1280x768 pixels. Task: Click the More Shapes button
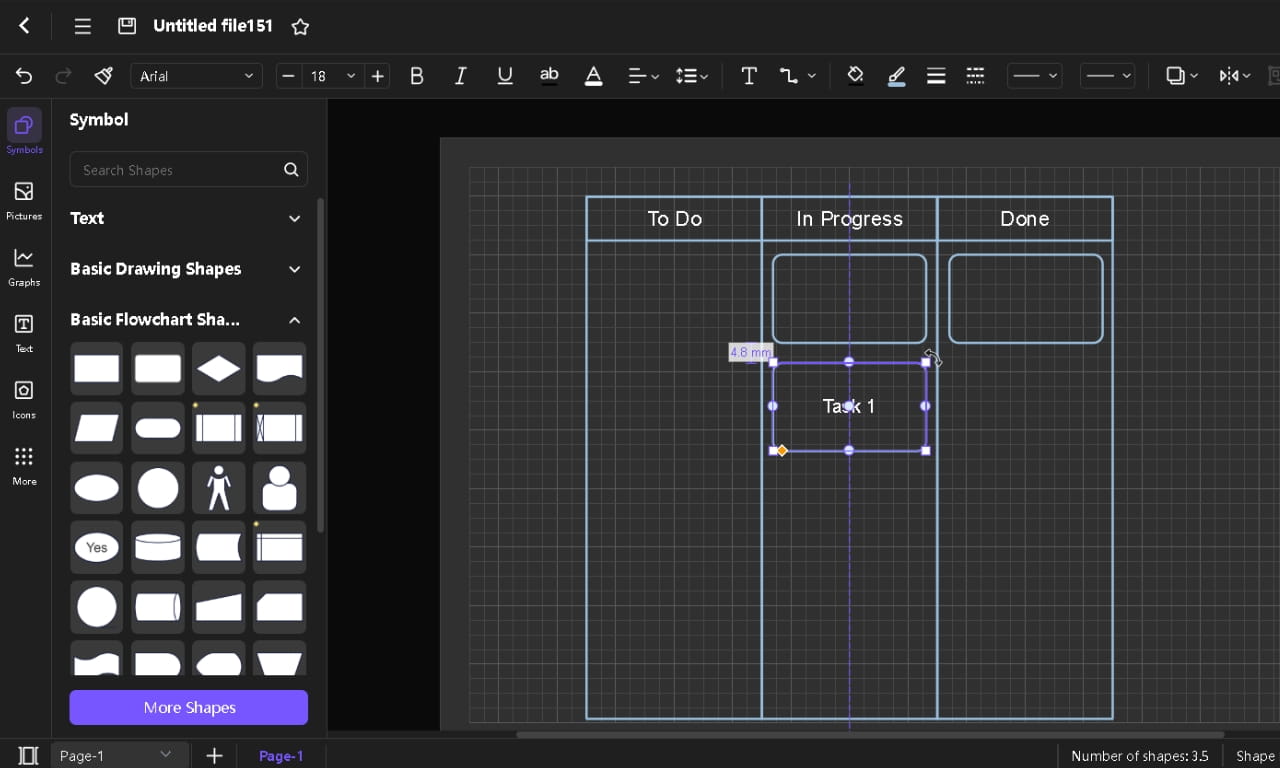coord(189,707)
